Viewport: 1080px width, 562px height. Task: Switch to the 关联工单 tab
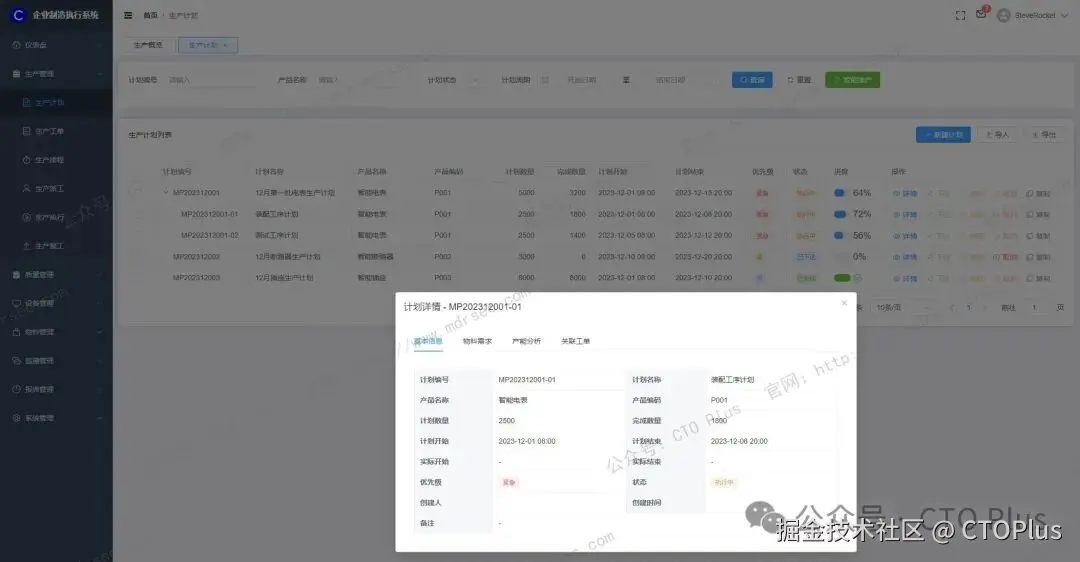tap(575, 341)
